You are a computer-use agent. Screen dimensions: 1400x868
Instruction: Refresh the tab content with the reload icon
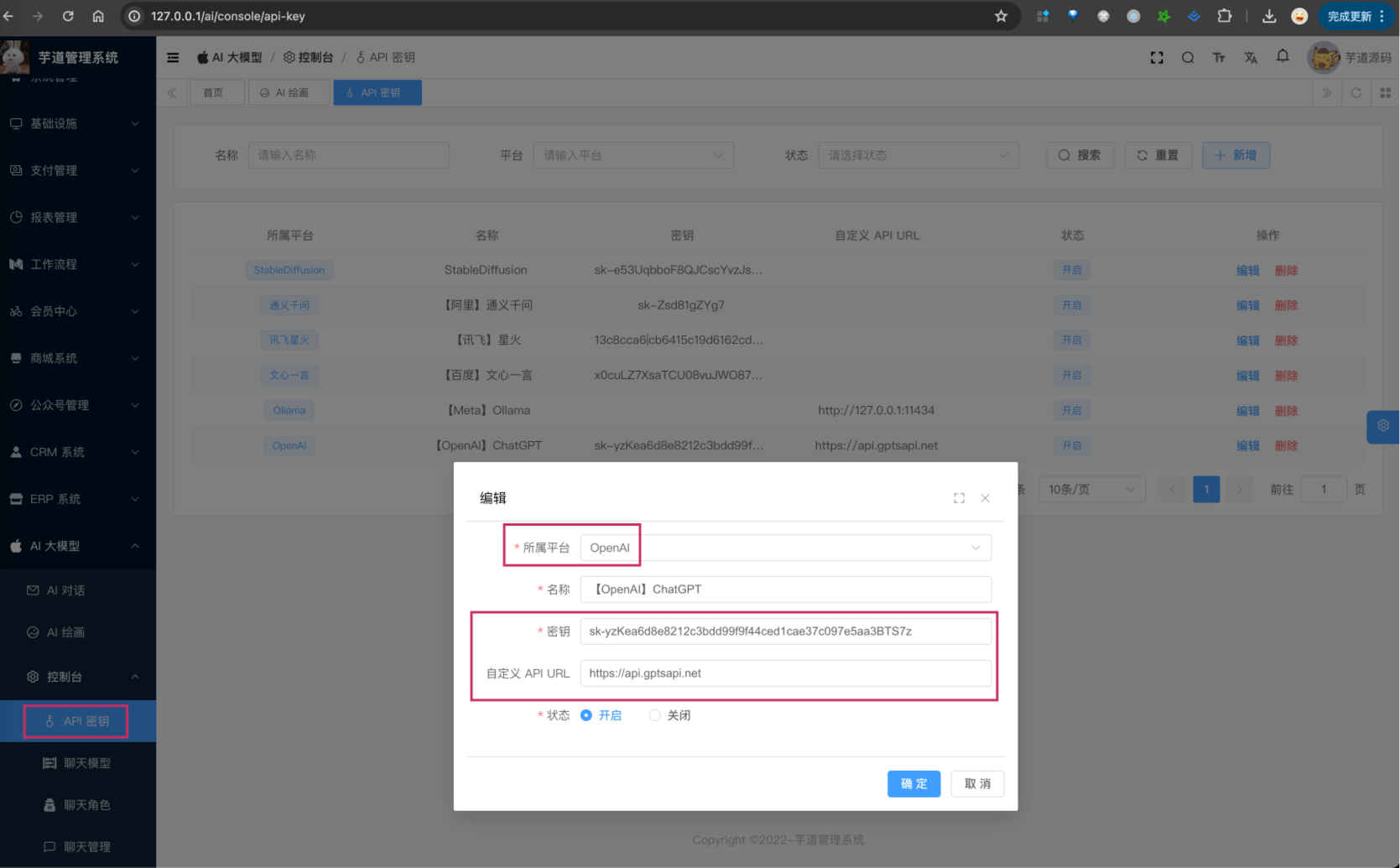[x=1356, y=92]
